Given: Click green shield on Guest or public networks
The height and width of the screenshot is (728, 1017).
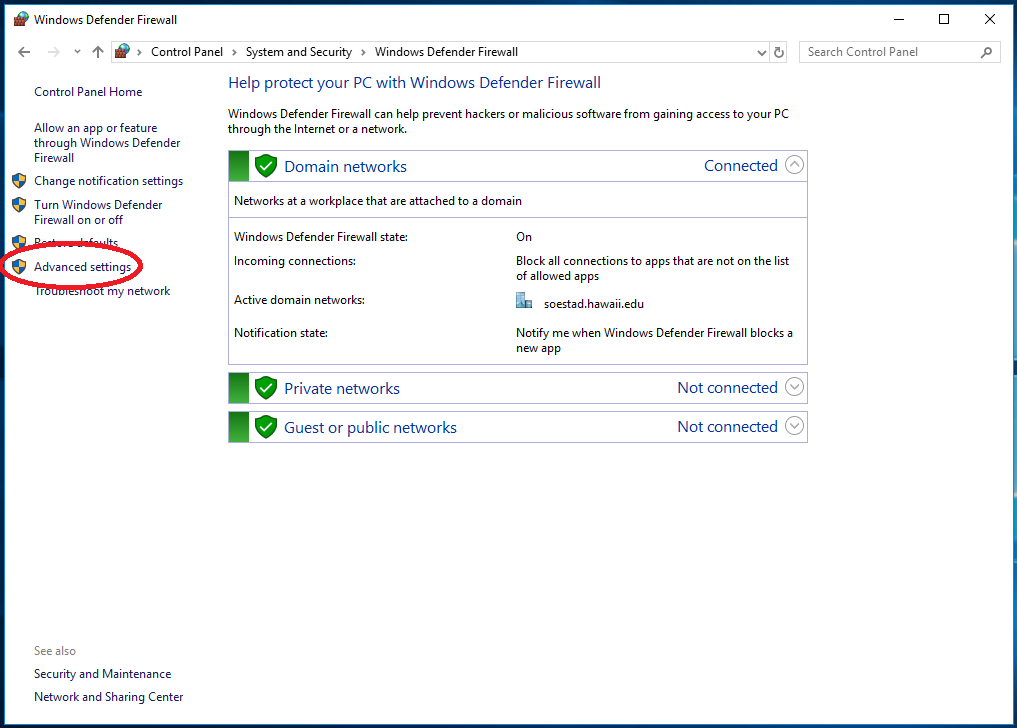Looking at the screenshot, I should [266, 427].
